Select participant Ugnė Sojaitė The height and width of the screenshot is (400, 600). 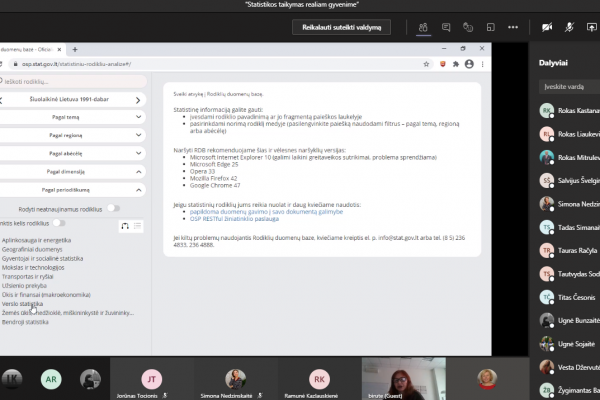[x=569, y=344]
